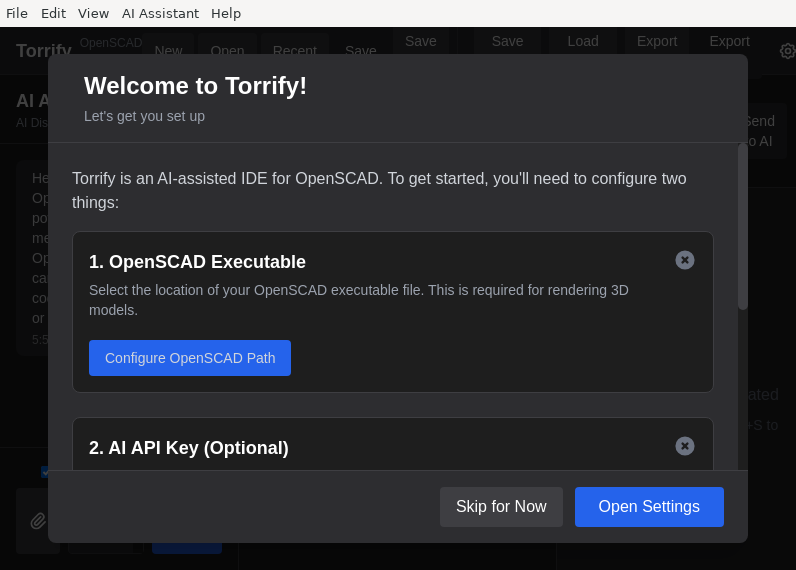Click the Recent button in the background toolbar

[294, 46]
